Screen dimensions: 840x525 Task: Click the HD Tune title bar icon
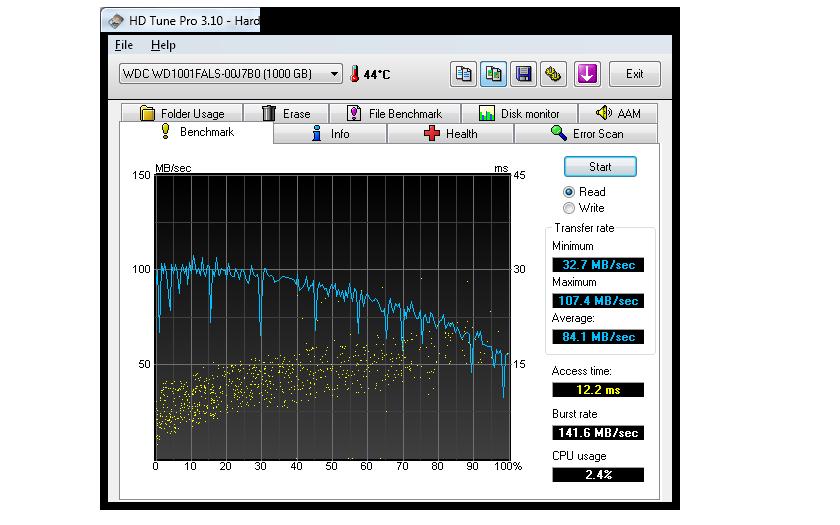[116, 19]
